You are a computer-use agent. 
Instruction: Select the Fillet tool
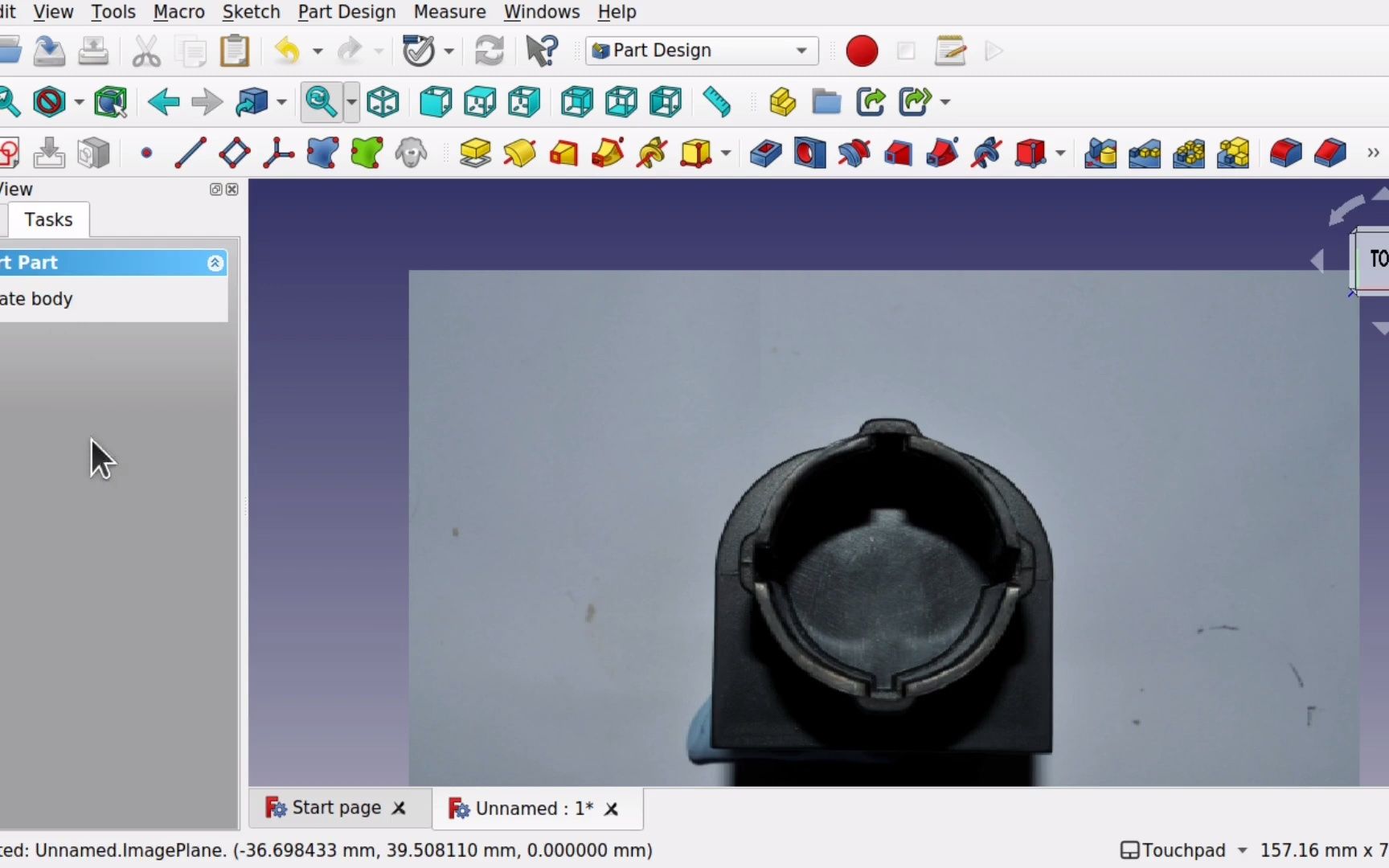1286,153
